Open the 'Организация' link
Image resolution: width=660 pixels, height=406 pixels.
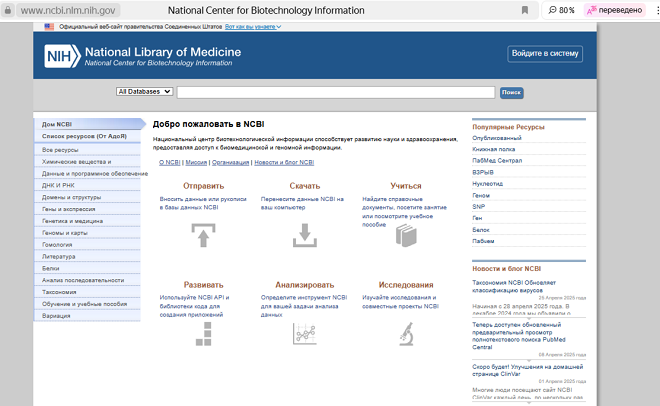230,162
